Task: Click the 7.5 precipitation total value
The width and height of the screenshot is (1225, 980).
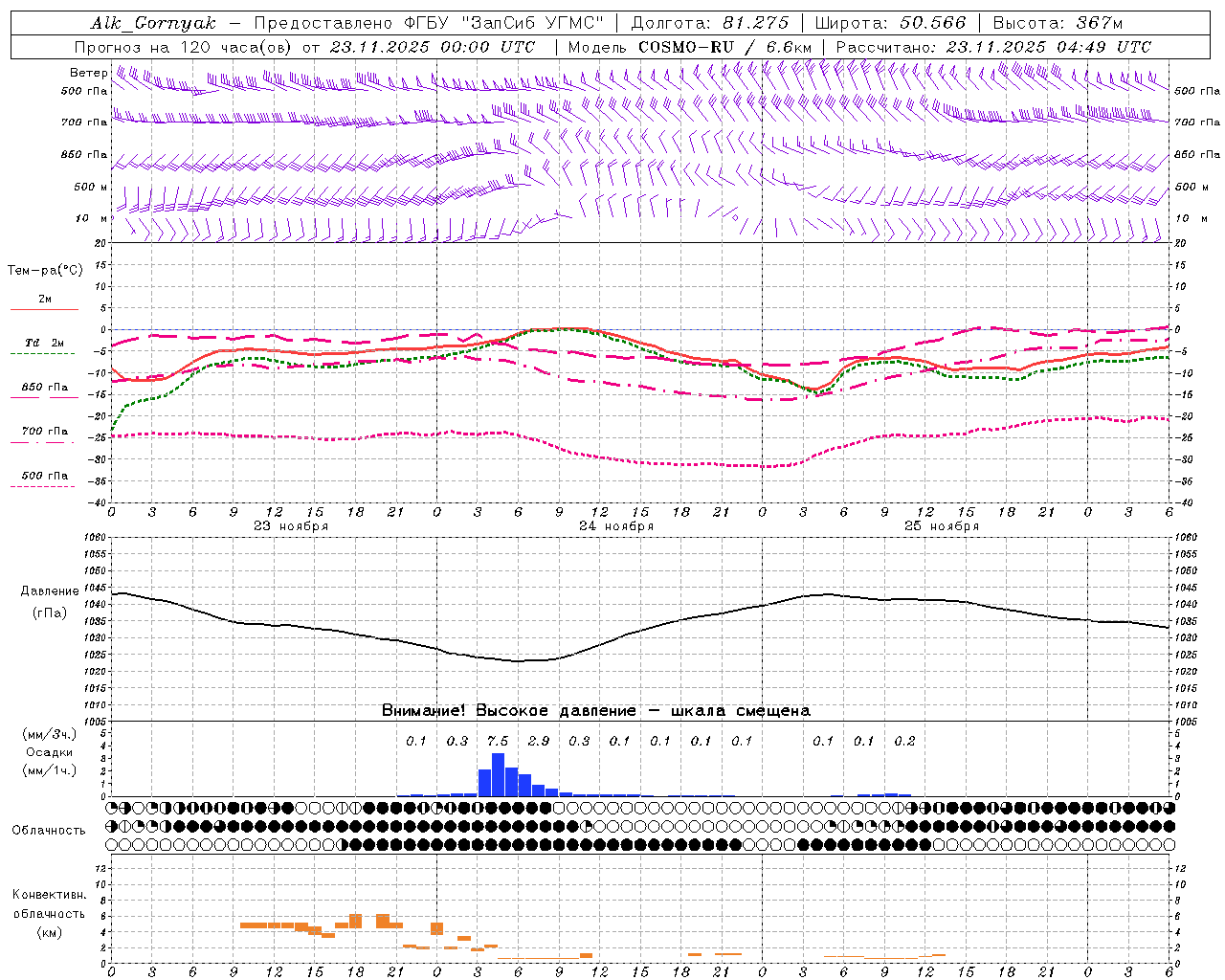Action: (498, 741)
